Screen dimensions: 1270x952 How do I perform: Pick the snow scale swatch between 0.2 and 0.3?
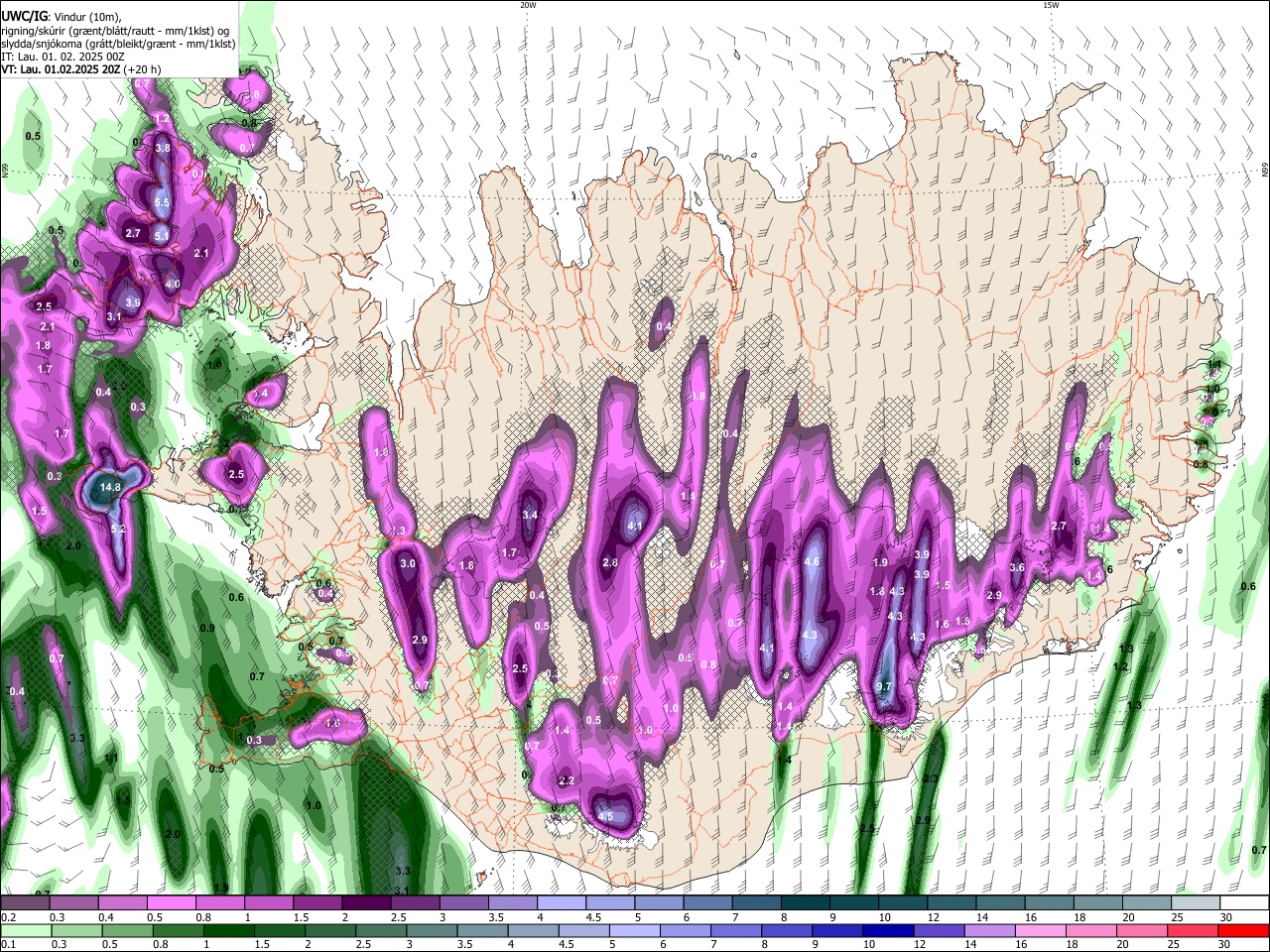pos(25,903)
